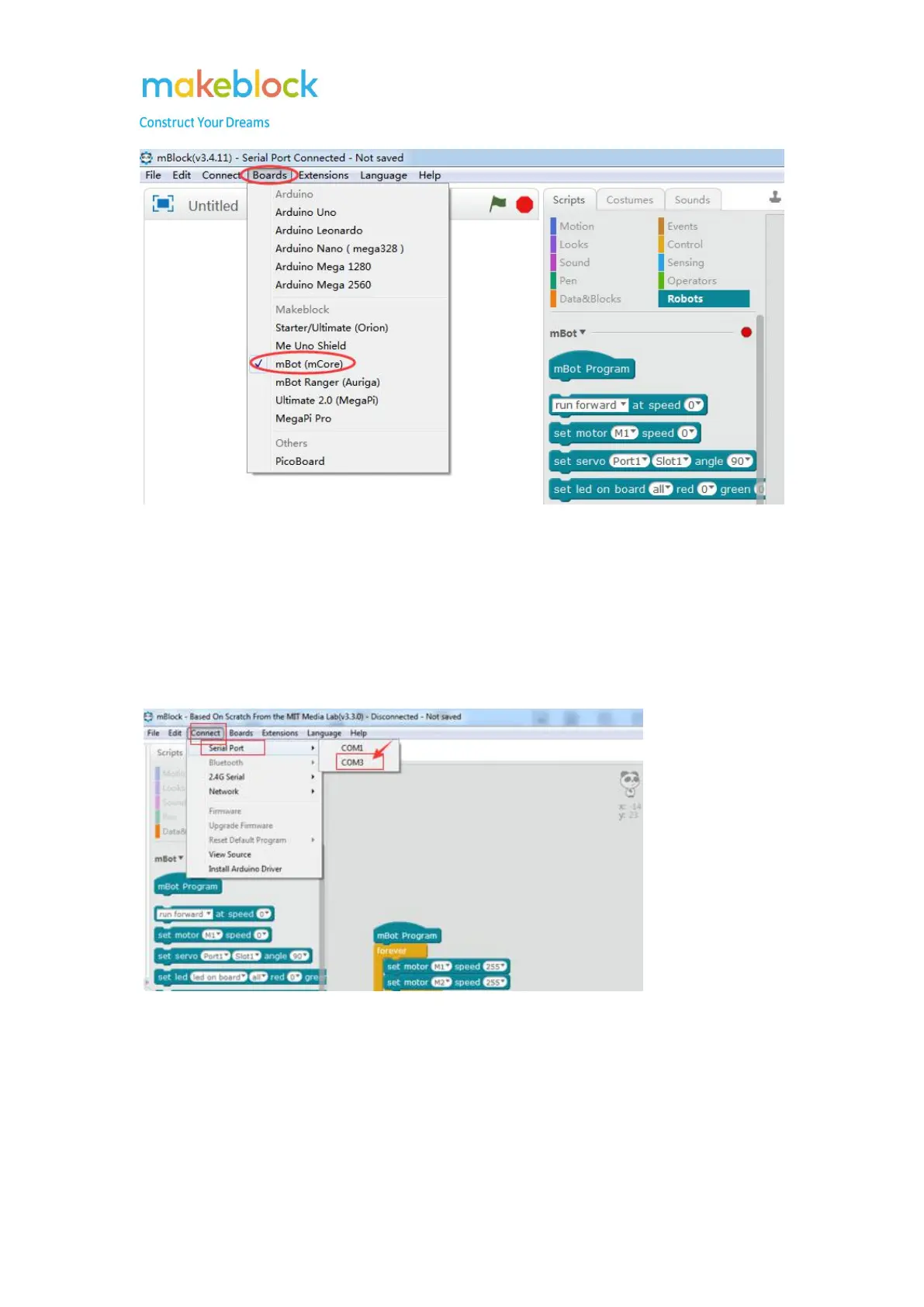Image resolution: width=924 pixels, height=1307 pixels.
Task: Click the mBlock logo in v3.4.11 title bar
Action: [147, 158]
